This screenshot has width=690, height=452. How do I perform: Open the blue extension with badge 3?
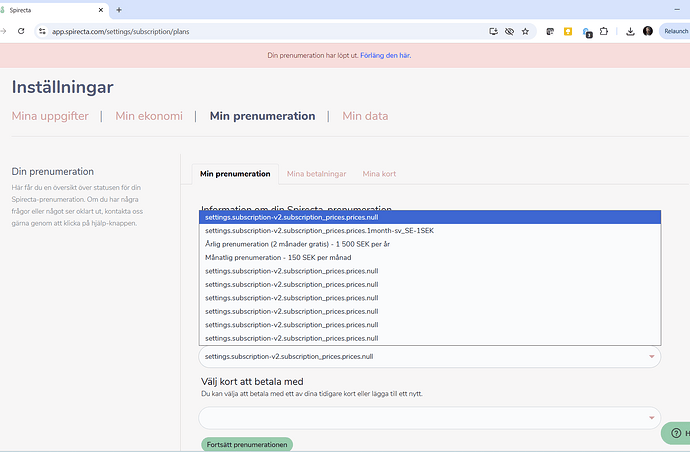pyautogui.click(x=587, y=32)
